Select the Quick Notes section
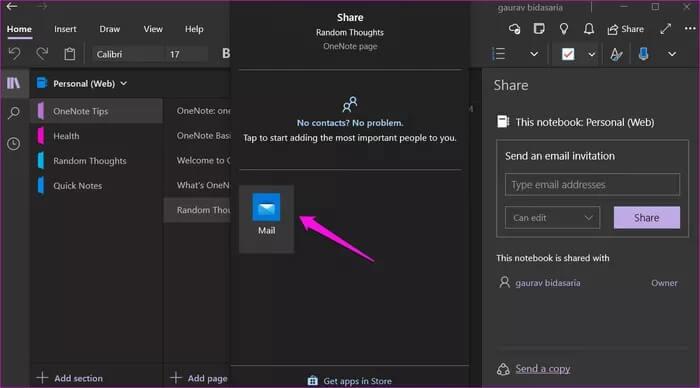700x388 pixels. click(96, 185)
